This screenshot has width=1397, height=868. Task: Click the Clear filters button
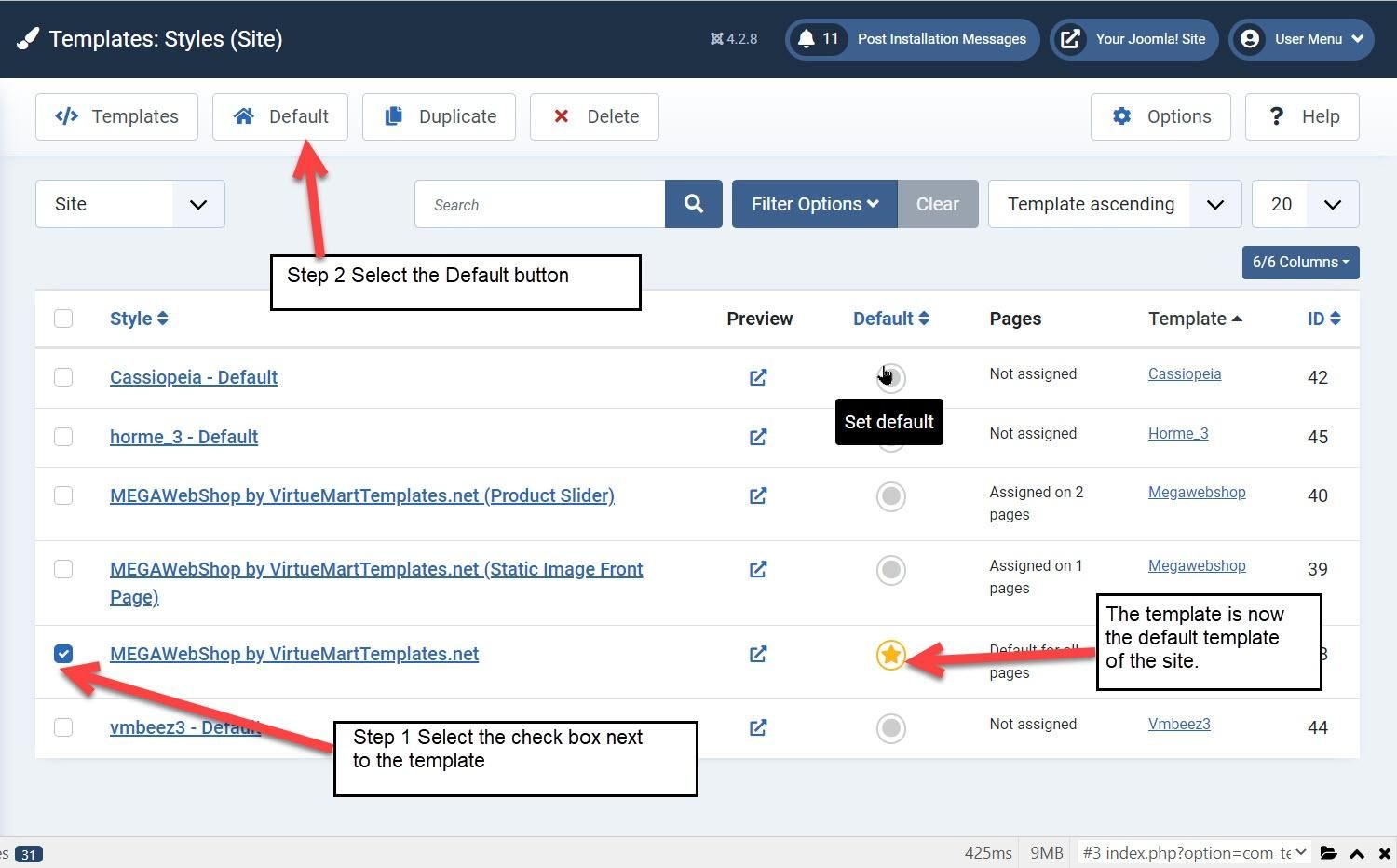pos(938,204)
